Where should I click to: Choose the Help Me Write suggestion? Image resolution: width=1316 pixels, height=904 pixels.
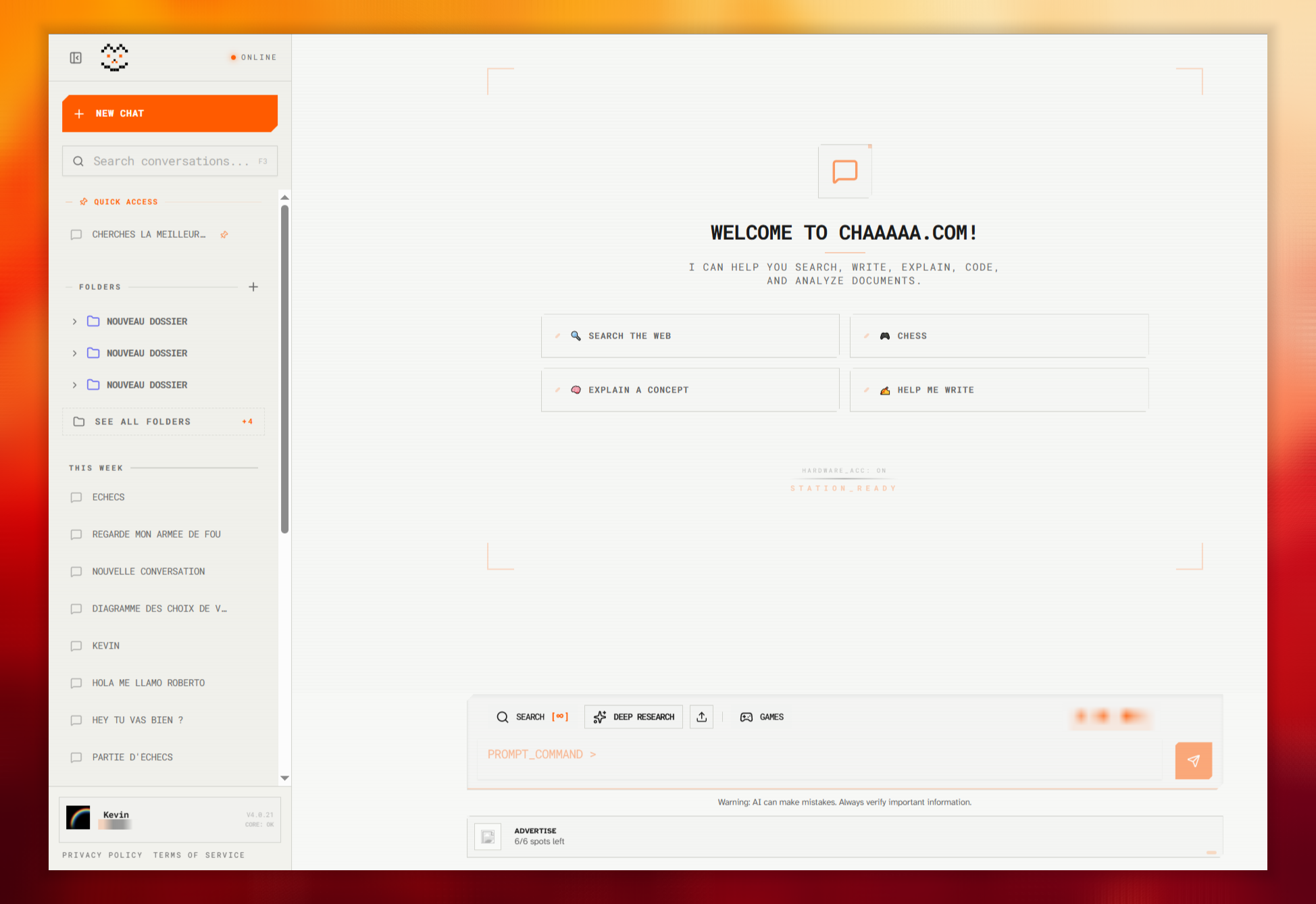pyautogui.click(x=999, y=390)
